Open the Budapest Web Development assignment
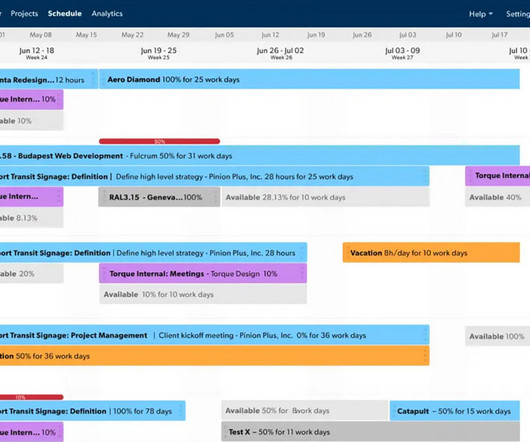 coord(260,155)
